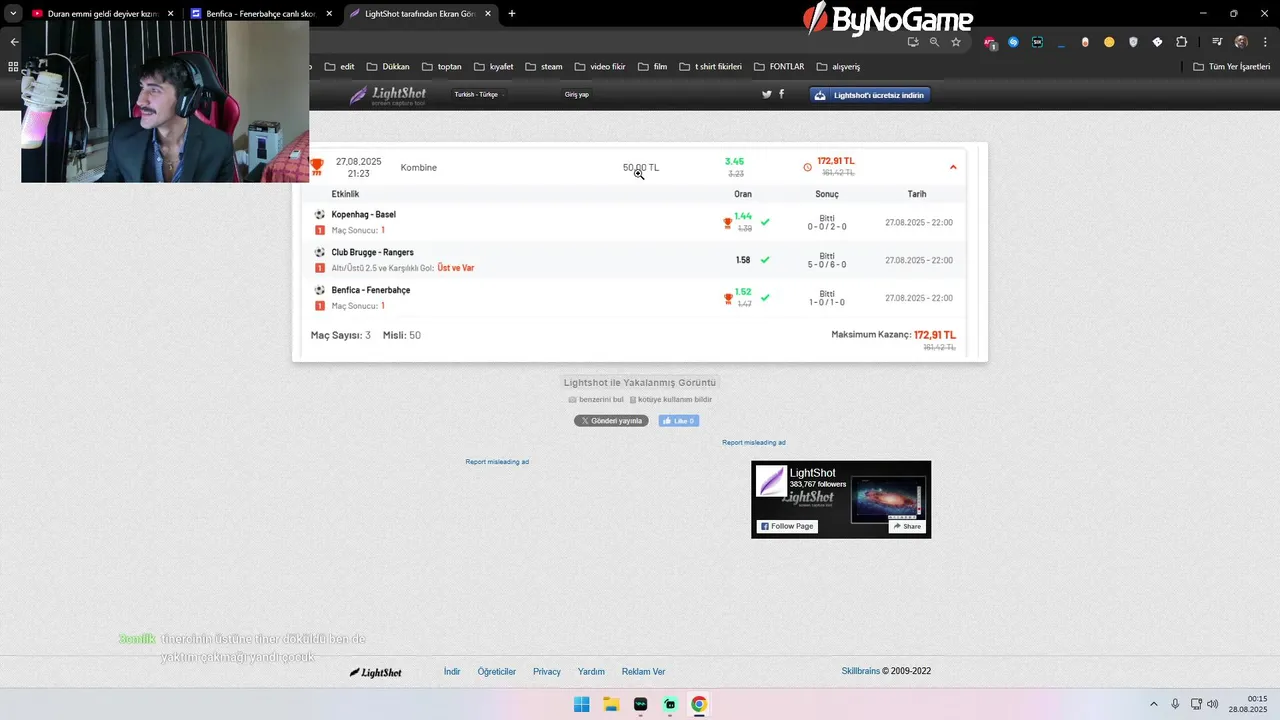
Task: Open a new browser tab
Action: 512,14
